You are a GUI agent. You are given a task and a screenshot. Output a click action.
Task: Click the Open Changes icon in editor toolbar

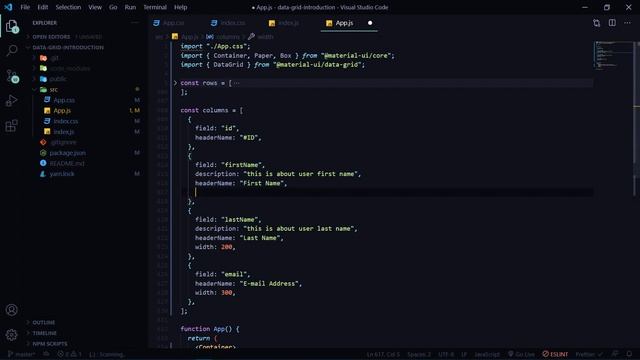point(597,23)
